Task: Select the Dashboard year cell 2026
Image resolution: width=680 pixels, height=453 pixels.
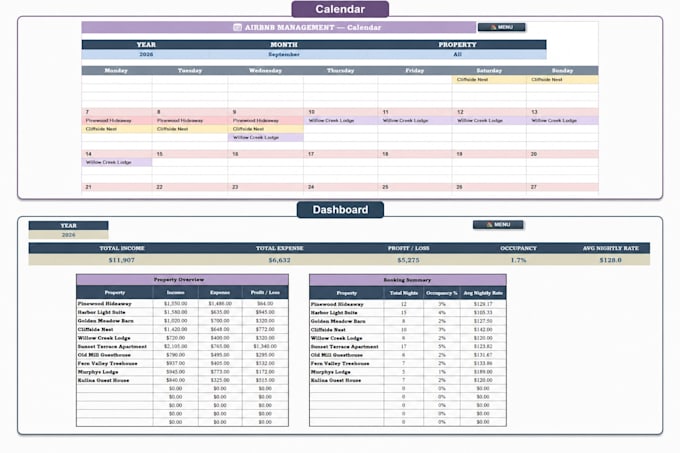Action: coord(69,235)
